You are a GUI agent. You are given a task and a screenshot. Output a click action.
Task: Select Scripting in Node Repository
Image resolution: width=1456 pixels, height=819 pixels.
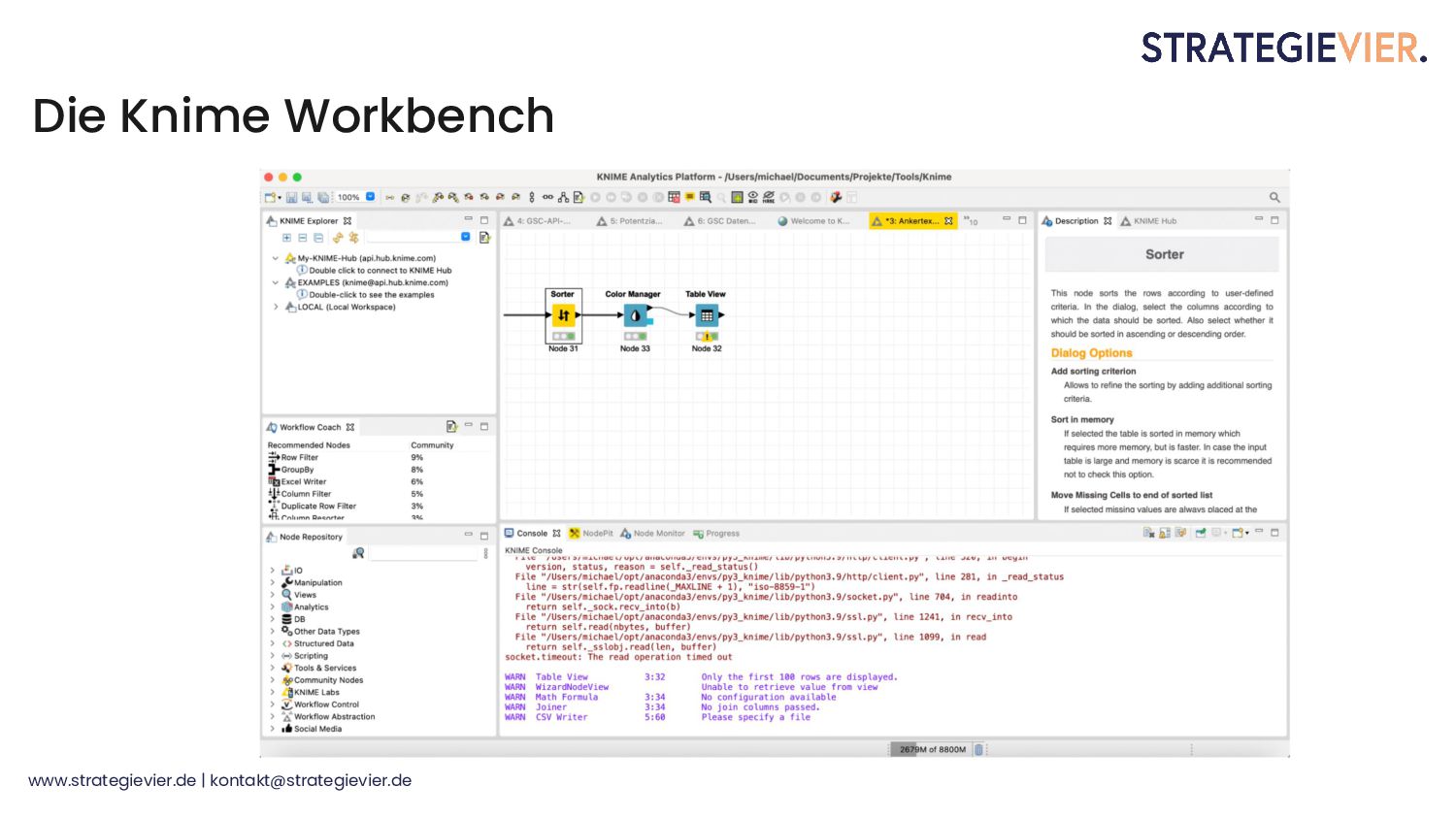point(304,656)
